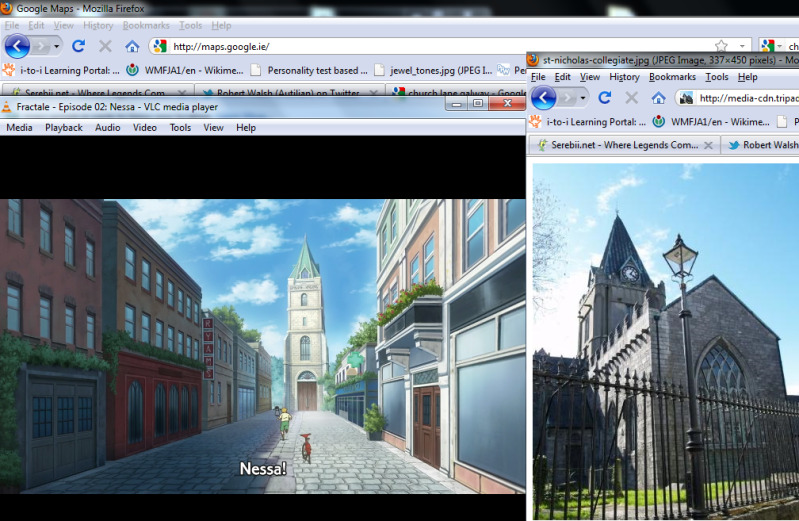Image resolution: width=799 pixels, height=521 pixels.
Task: Switch to Robert Walsh tab in image window
Action: click(x=761, y=145)
